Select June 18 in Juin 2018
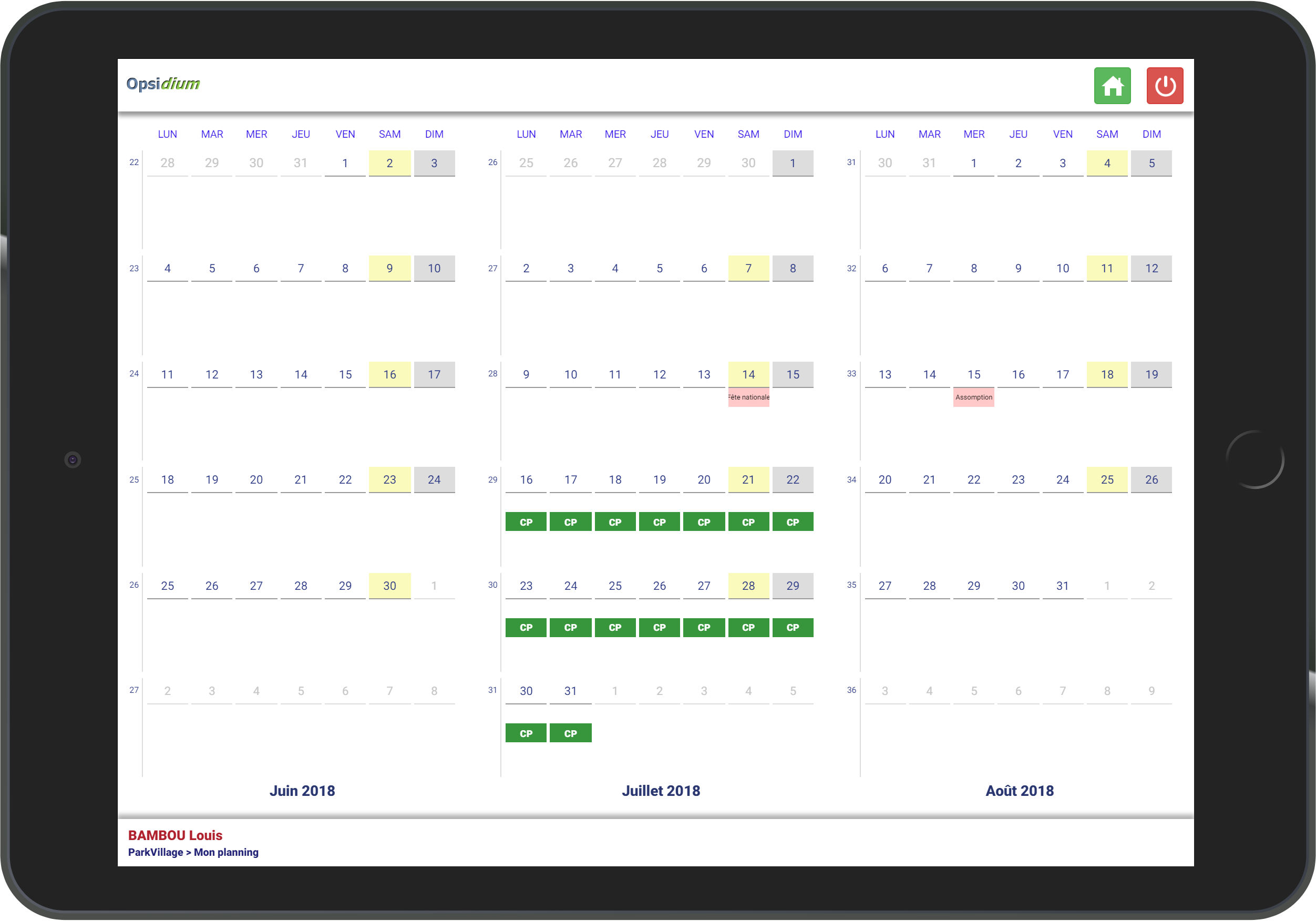 (x=167, y=479)
